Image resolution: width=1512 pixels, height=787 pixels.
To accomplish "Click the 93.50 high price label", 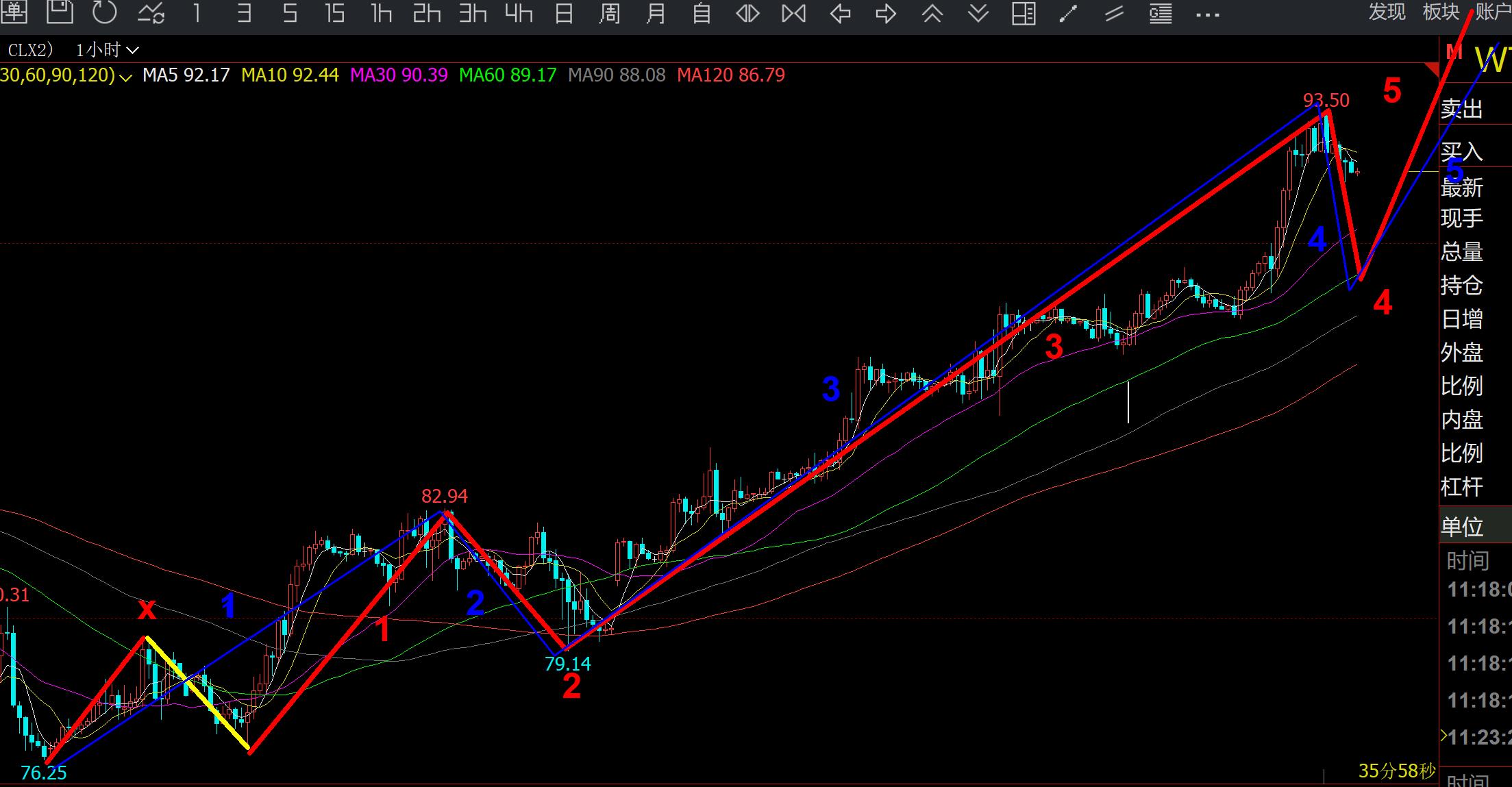I will [x=1326, y=100].
